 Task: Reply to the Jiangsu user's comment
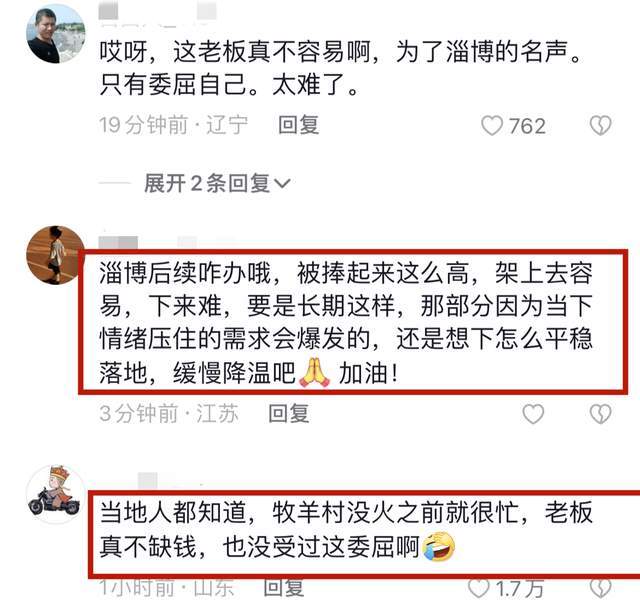click(x=289, y=414)
